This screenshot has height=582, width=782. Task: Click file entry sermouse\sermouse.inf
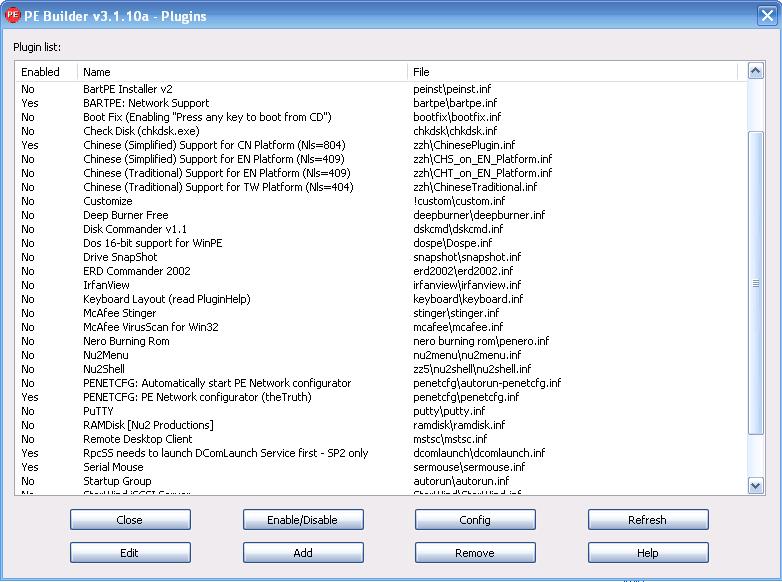[x=469, y=467]
